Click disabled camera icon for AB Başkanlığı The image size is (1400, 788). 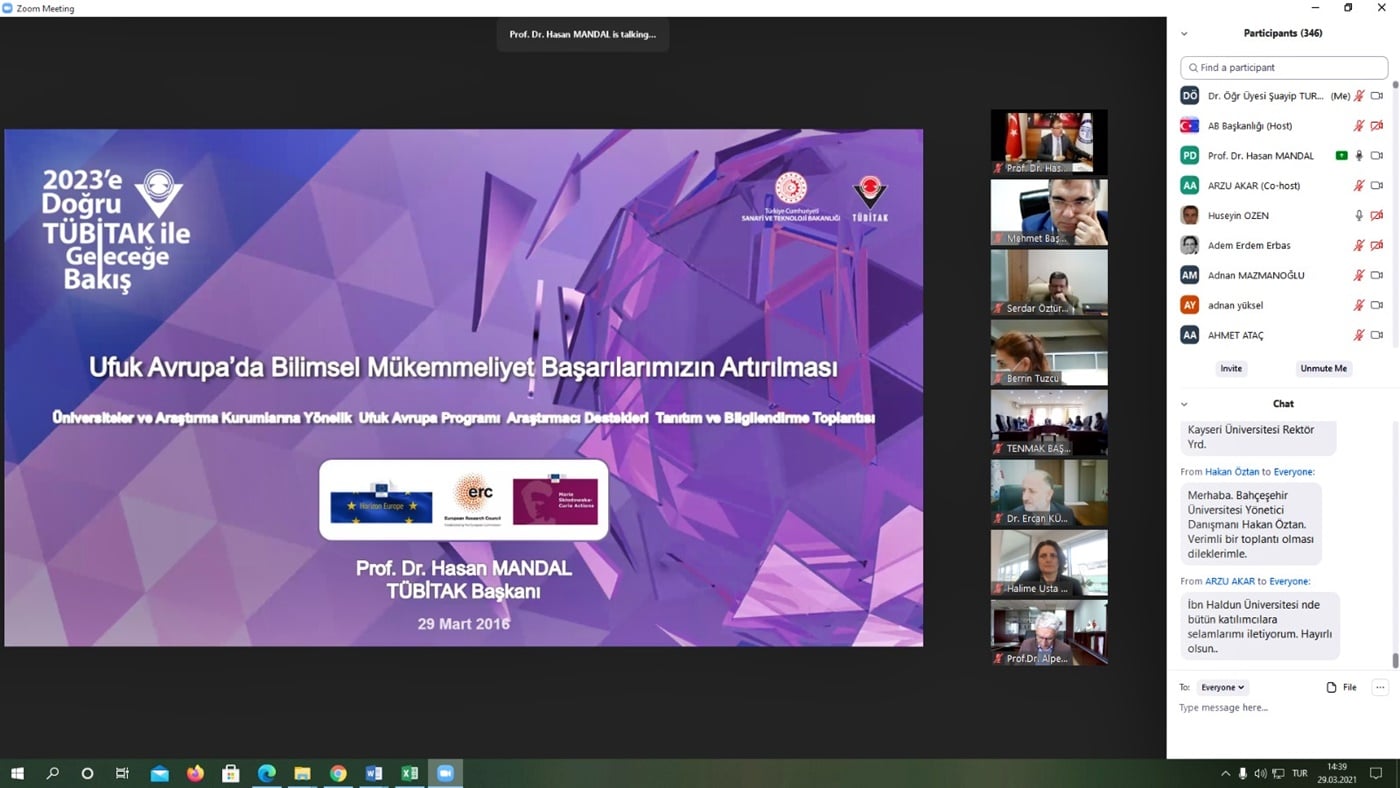[1377, 126]
